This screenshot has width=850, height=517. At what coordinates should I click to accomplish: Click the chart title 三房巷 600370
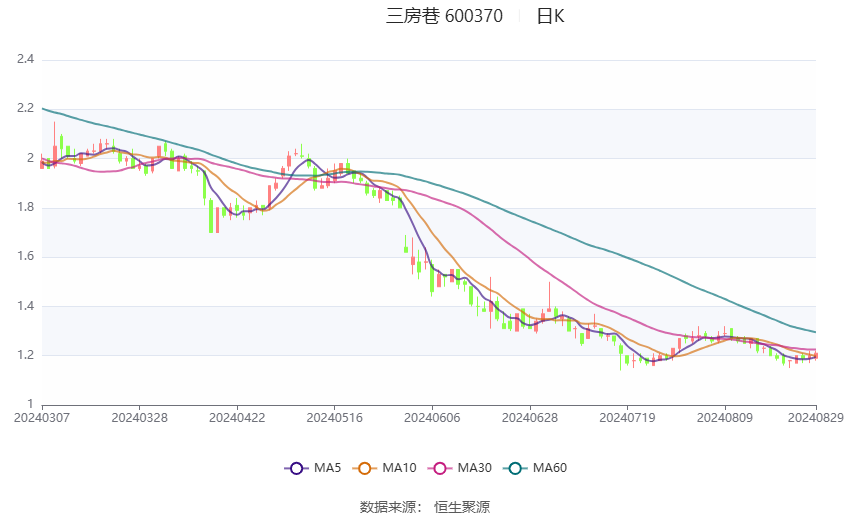444,16
